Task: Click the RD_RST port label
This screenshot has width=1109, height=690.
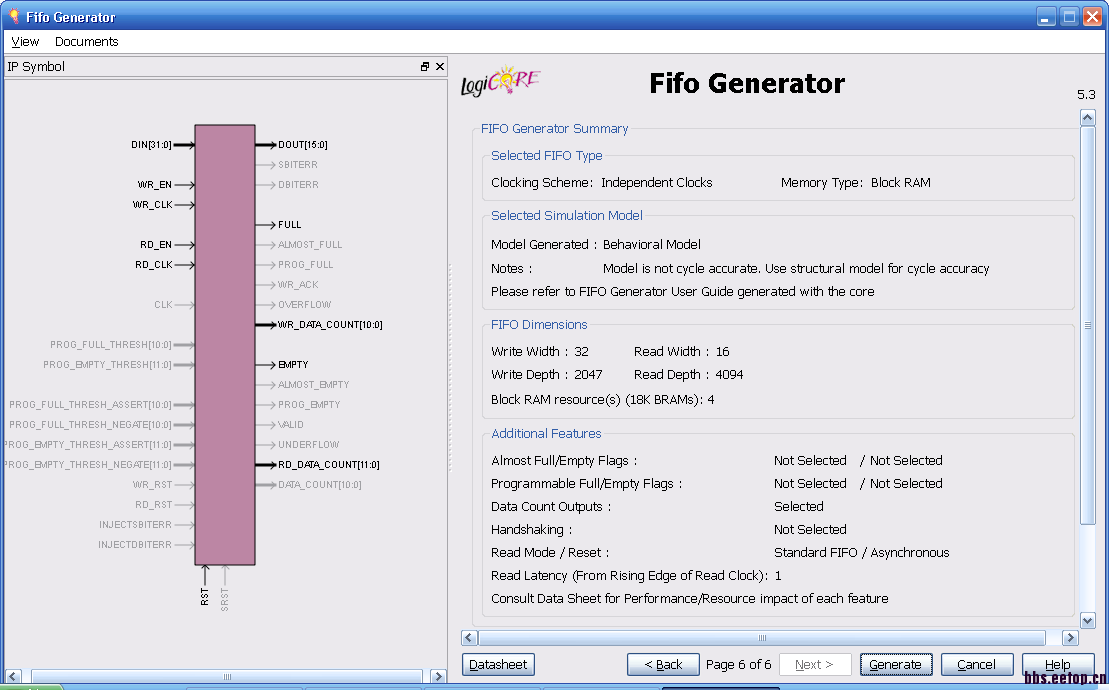Action: point(153,505)
